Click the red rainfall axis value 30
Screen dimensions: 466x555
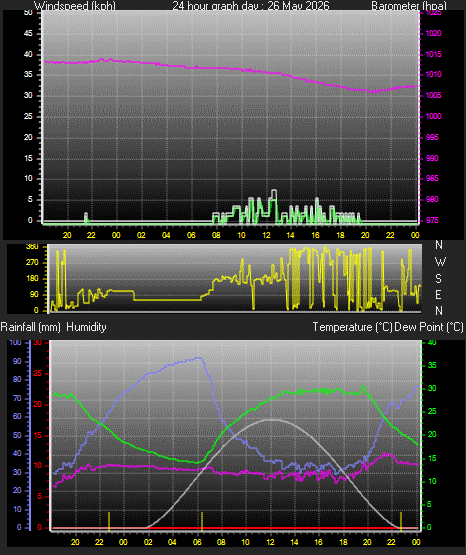pyautogui.click(x=38, y=342)
